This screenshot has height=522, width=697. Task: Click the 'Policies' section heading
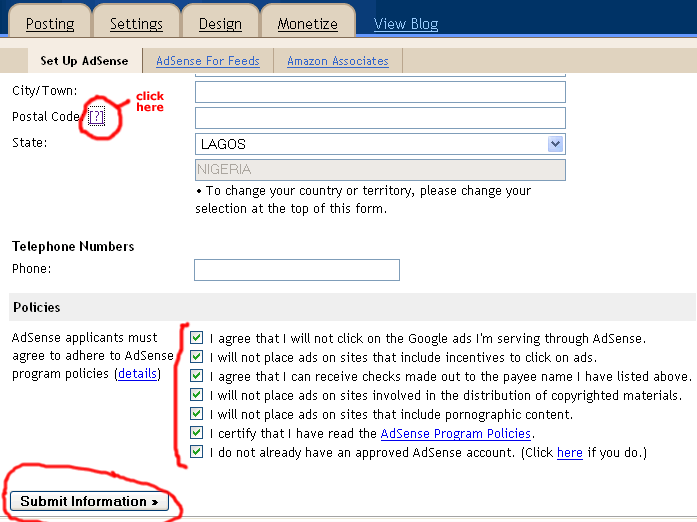pyautogui.click(x=36, y=307)
